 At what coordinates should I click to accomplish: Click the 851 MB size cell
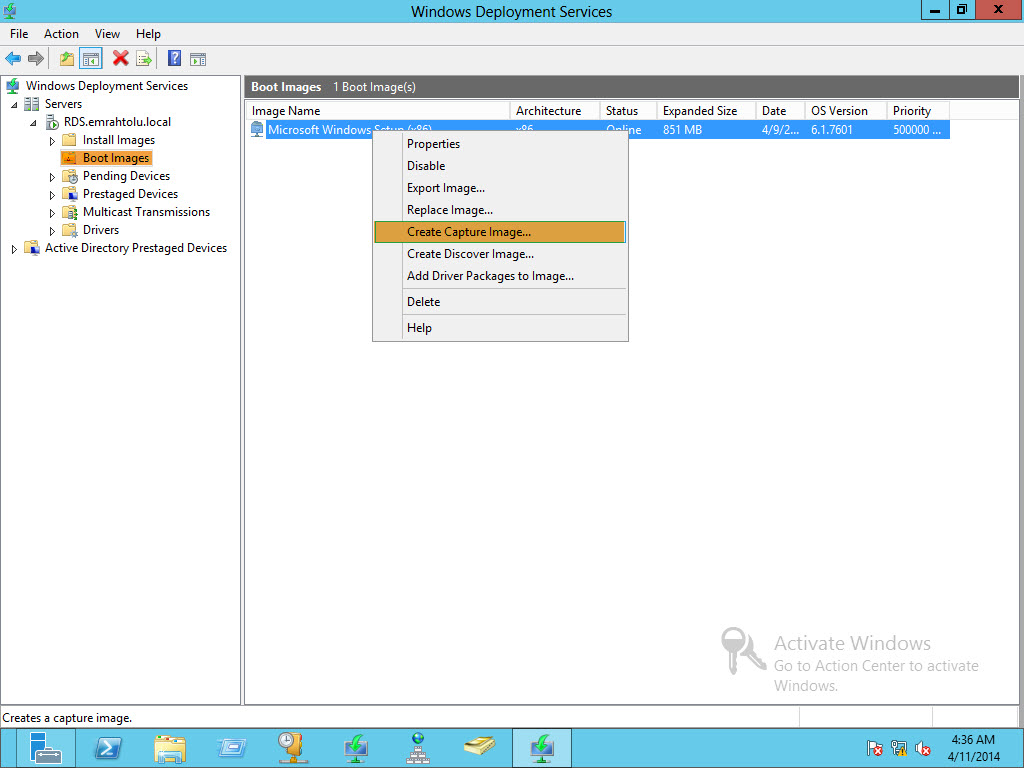click(682, 130)
